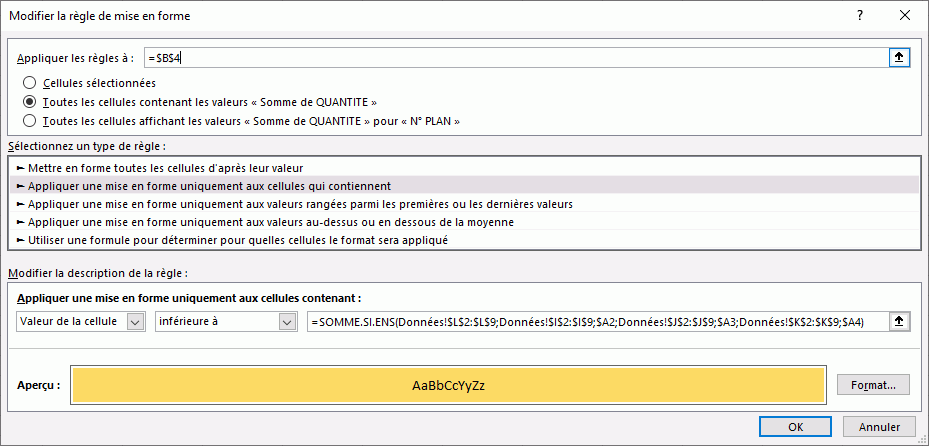This screenshot has width=929, height=446.
Task: Pick rule type above or below moyenne
Action: pos(270,222)
